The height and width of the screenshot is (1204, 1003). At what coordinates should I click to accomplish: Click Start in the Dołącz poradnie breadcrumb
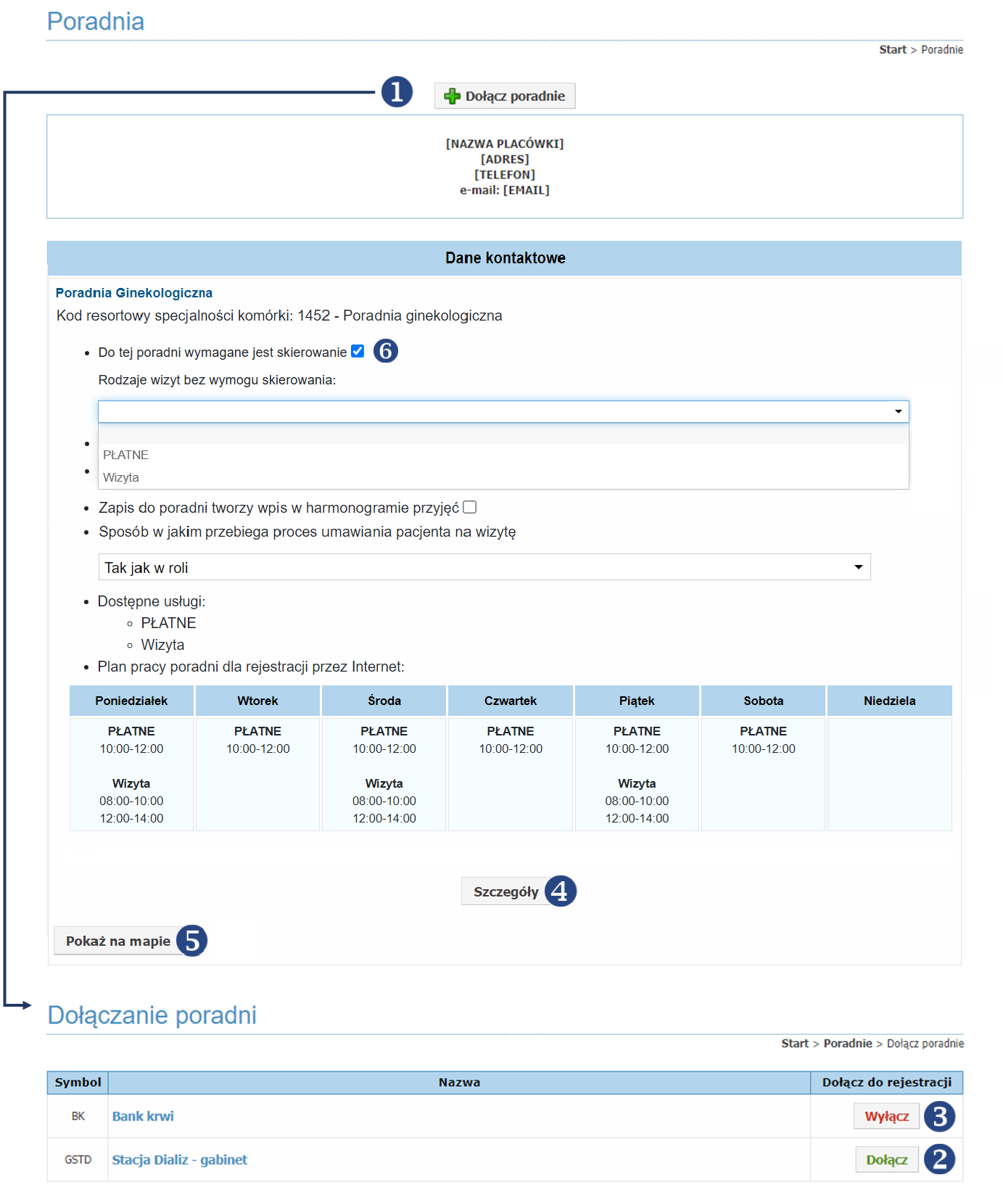pyautogui.click(x=795, y=1043)
